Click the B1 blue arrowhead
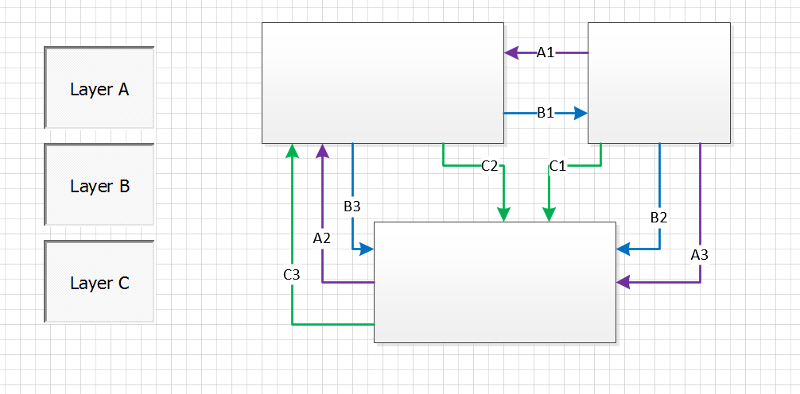This screenshot has width=800, height=394. (581, 113)
